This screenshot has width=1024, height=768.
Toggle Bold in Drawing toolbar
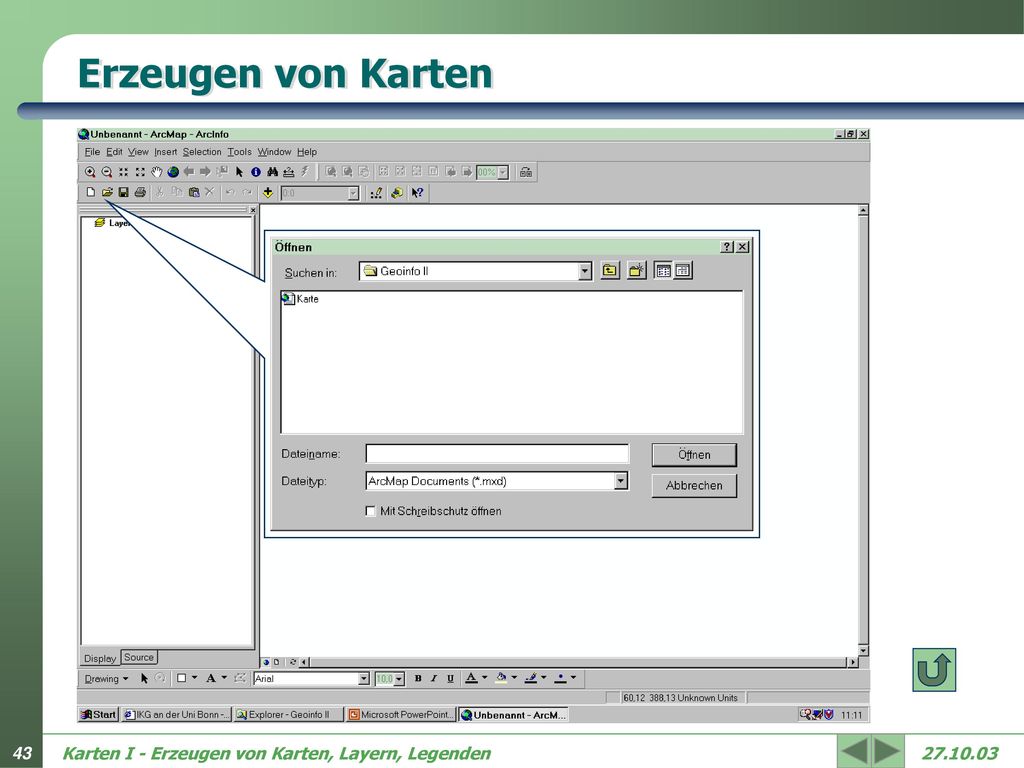(x=418, y=679)
